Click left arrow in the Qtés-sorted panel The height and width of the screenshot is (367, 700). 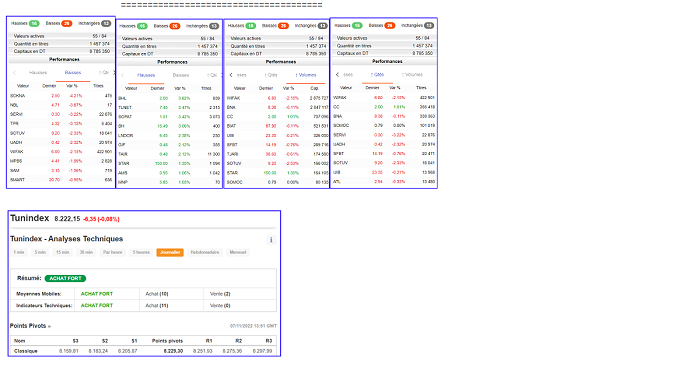(x=338, y=75)
